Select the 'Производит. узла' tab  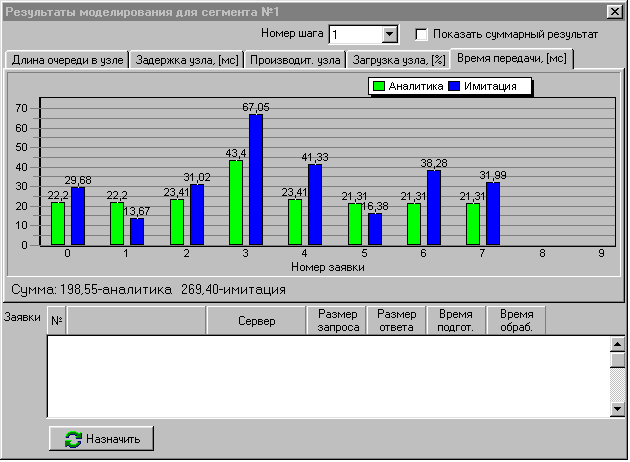295,60
